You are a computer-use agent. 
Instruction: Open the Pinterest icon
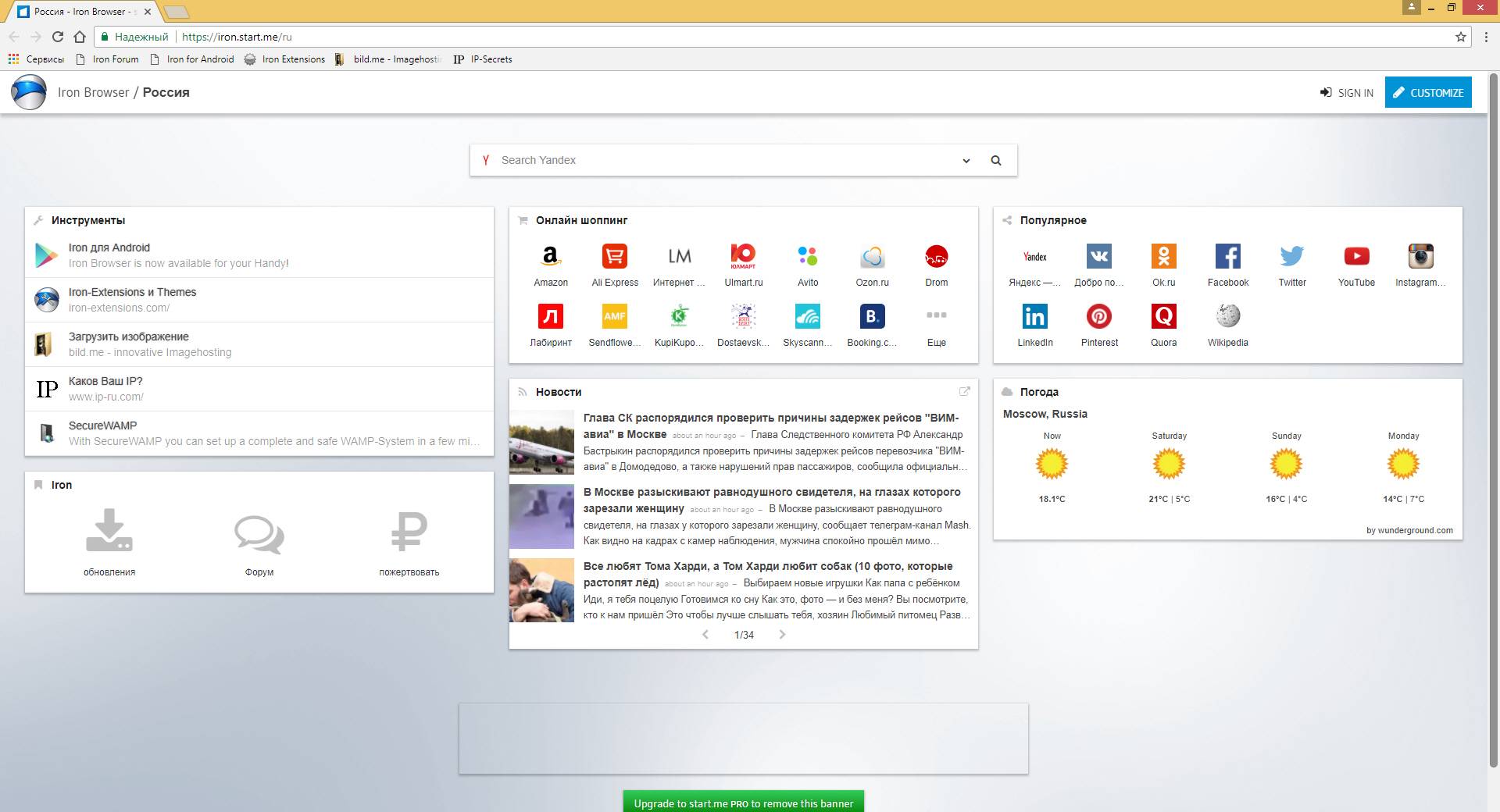[x=1099, y=316]
